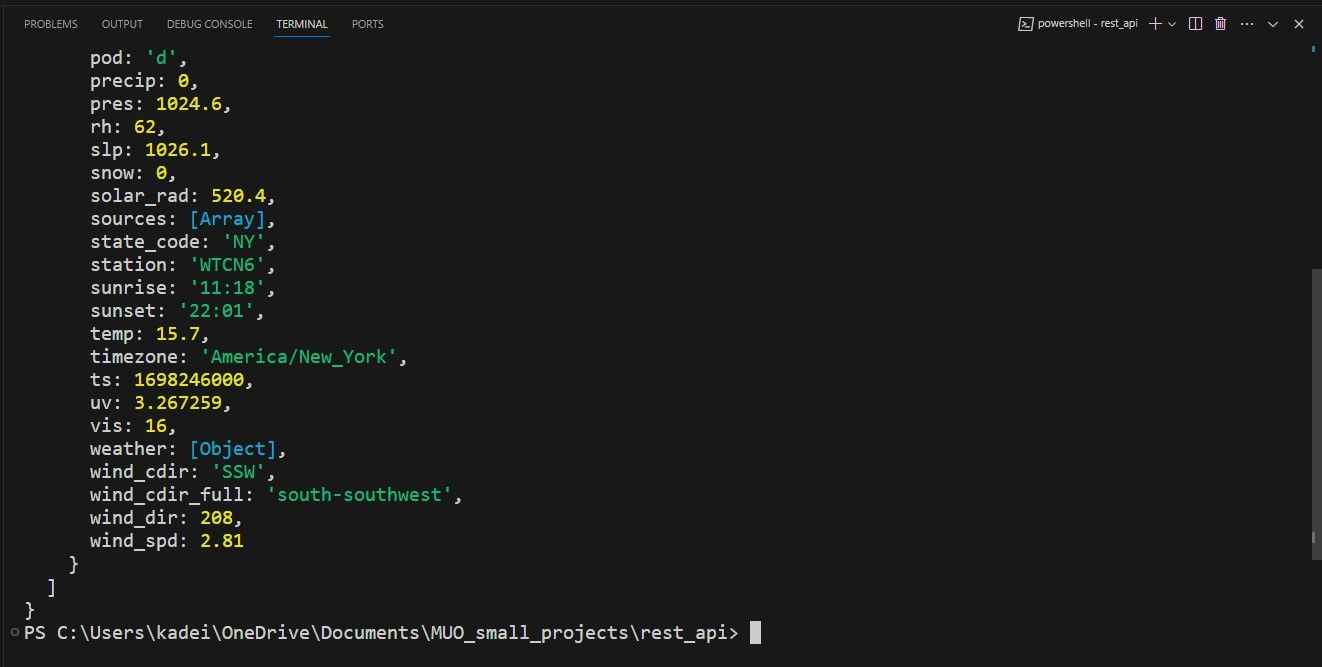The width and height of the screenshot is (1322, 667).
Task: Open the OUTPUT tab
Action: pyautogui.click(x=121, y=23)
